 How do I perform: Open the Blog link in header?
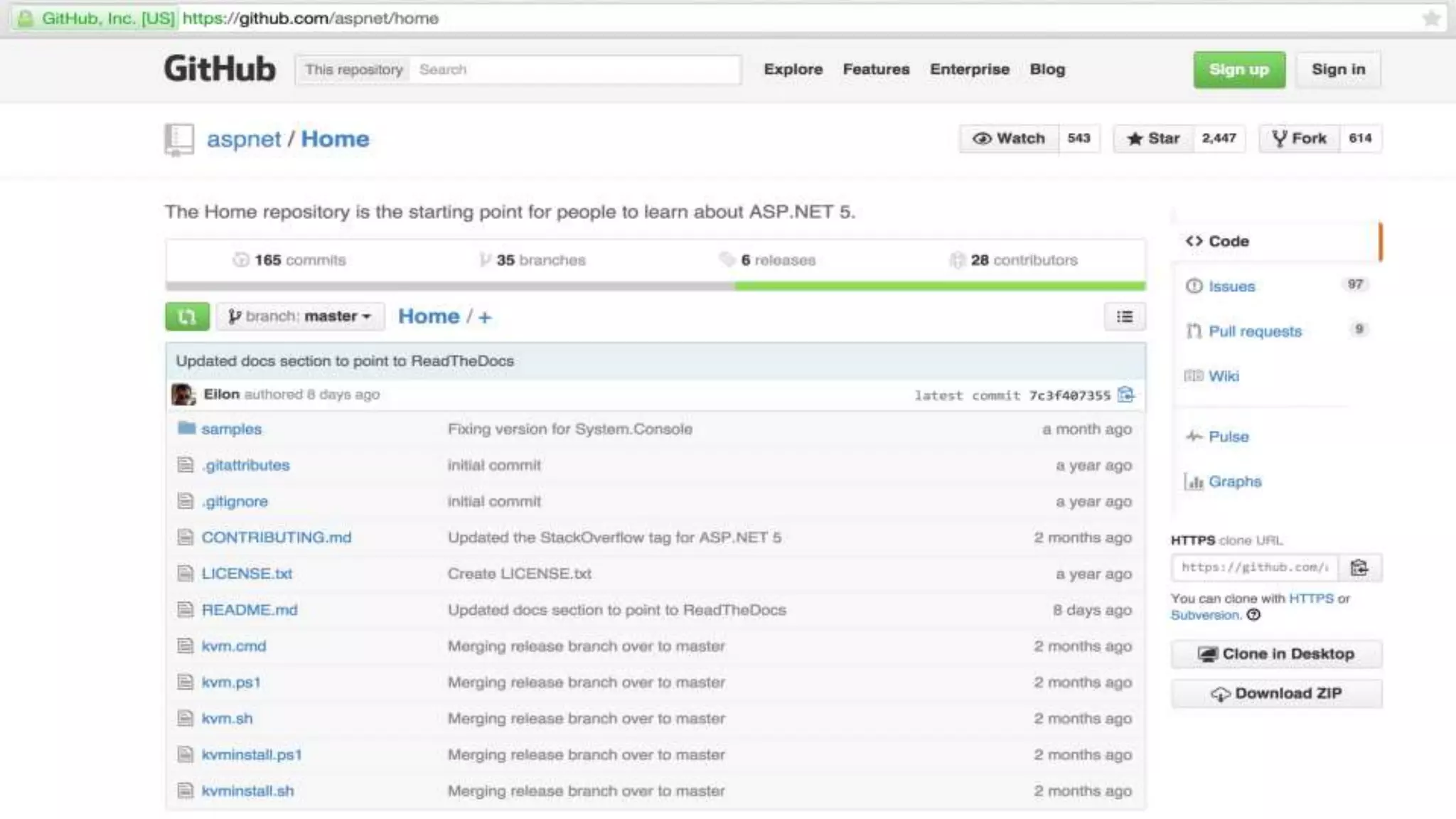(x=1047, y=70)
